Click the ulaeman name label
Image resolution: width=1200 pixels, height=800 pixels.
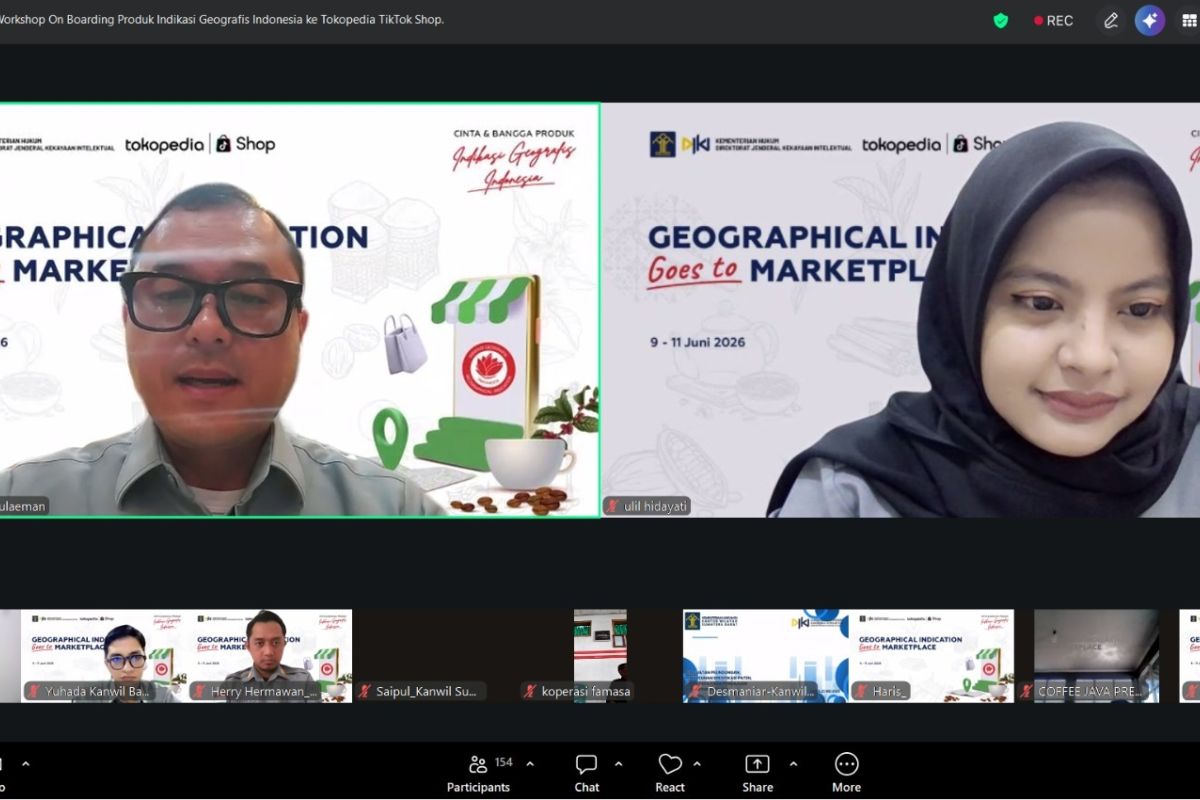point(23,506)
